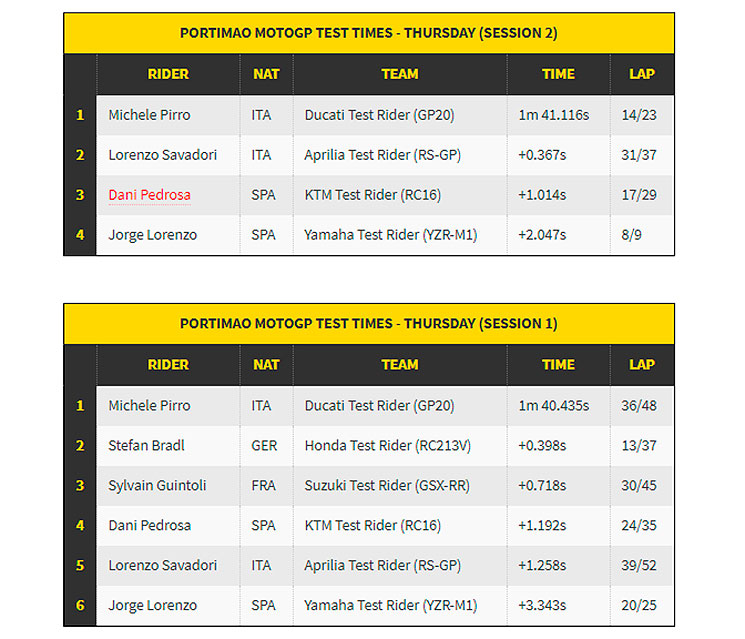Click the 39/52 lap cell
The image size is (745, 639).
pos(642,565)
